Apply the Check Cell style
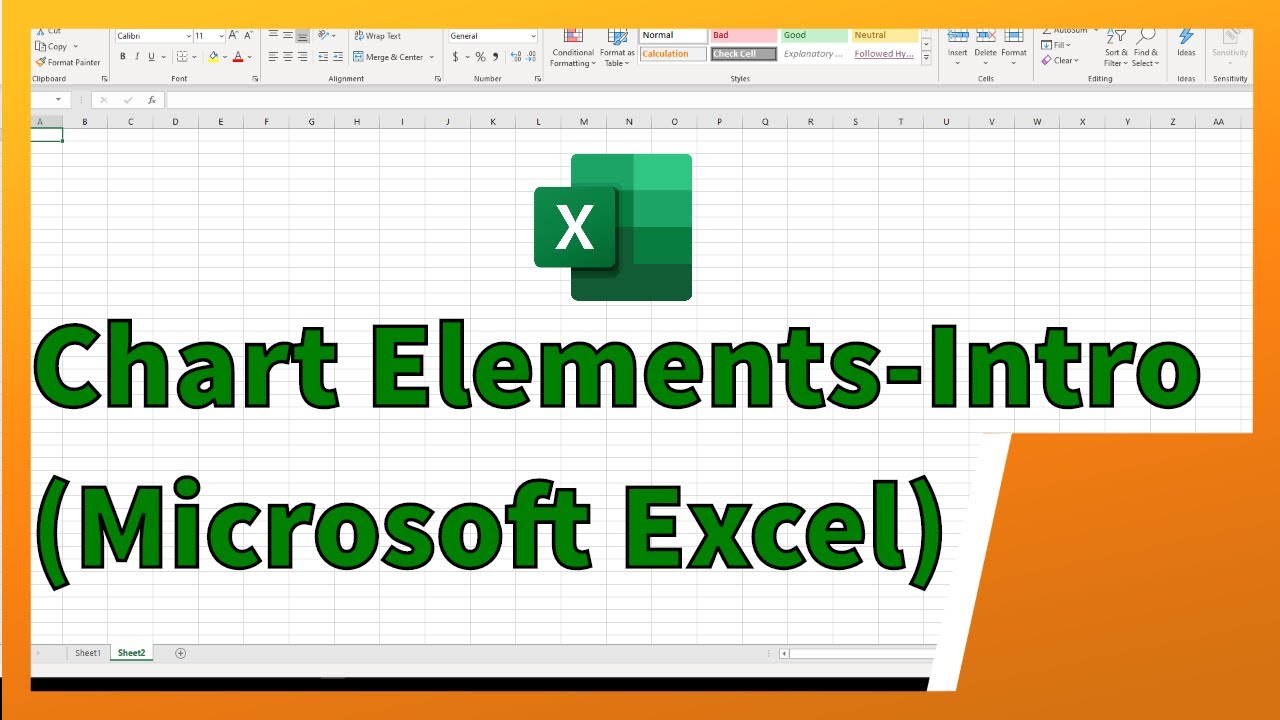The height and width of the screenshot is (720, 1280). [x=743, y=54]
